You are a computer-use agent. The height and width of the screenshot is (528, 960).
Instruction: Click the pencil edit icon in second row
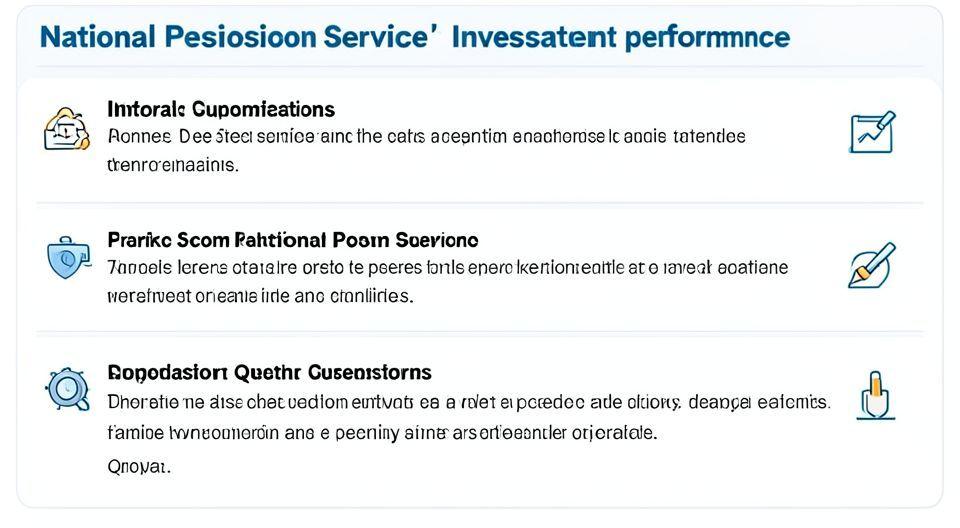point(871,264)
